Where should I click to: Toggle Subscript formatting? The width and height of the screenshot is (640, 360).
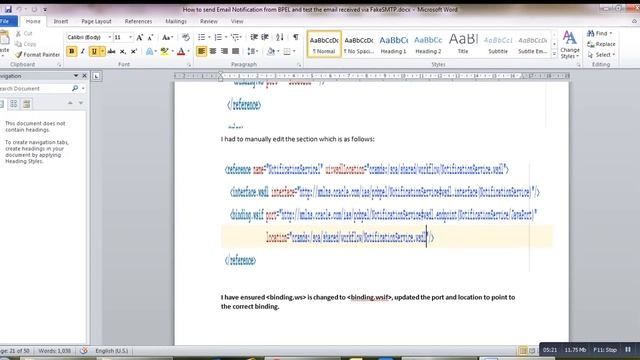[x=122, y=51]
